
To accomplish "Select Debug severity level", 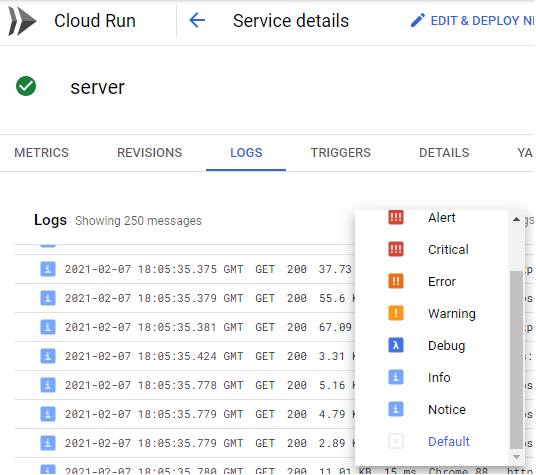I will pos(431,345).
